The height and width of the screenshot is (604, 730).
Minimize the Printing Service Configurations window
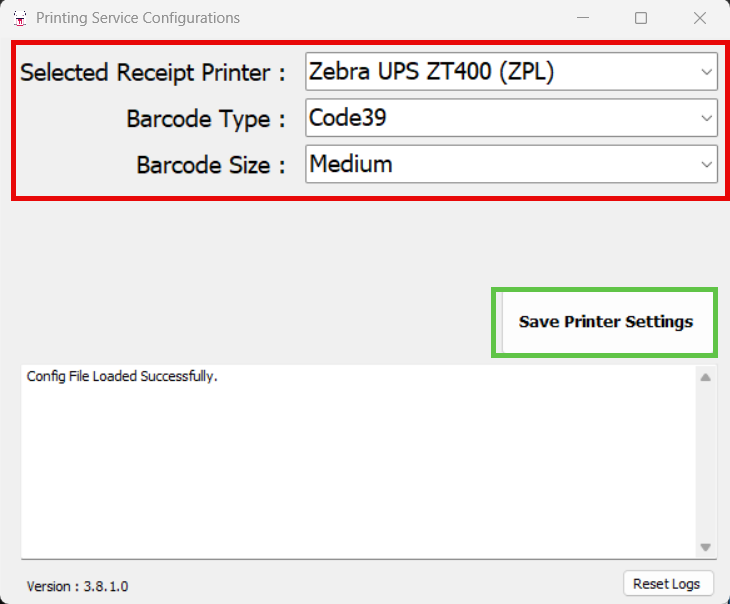[x=583, y=18]
